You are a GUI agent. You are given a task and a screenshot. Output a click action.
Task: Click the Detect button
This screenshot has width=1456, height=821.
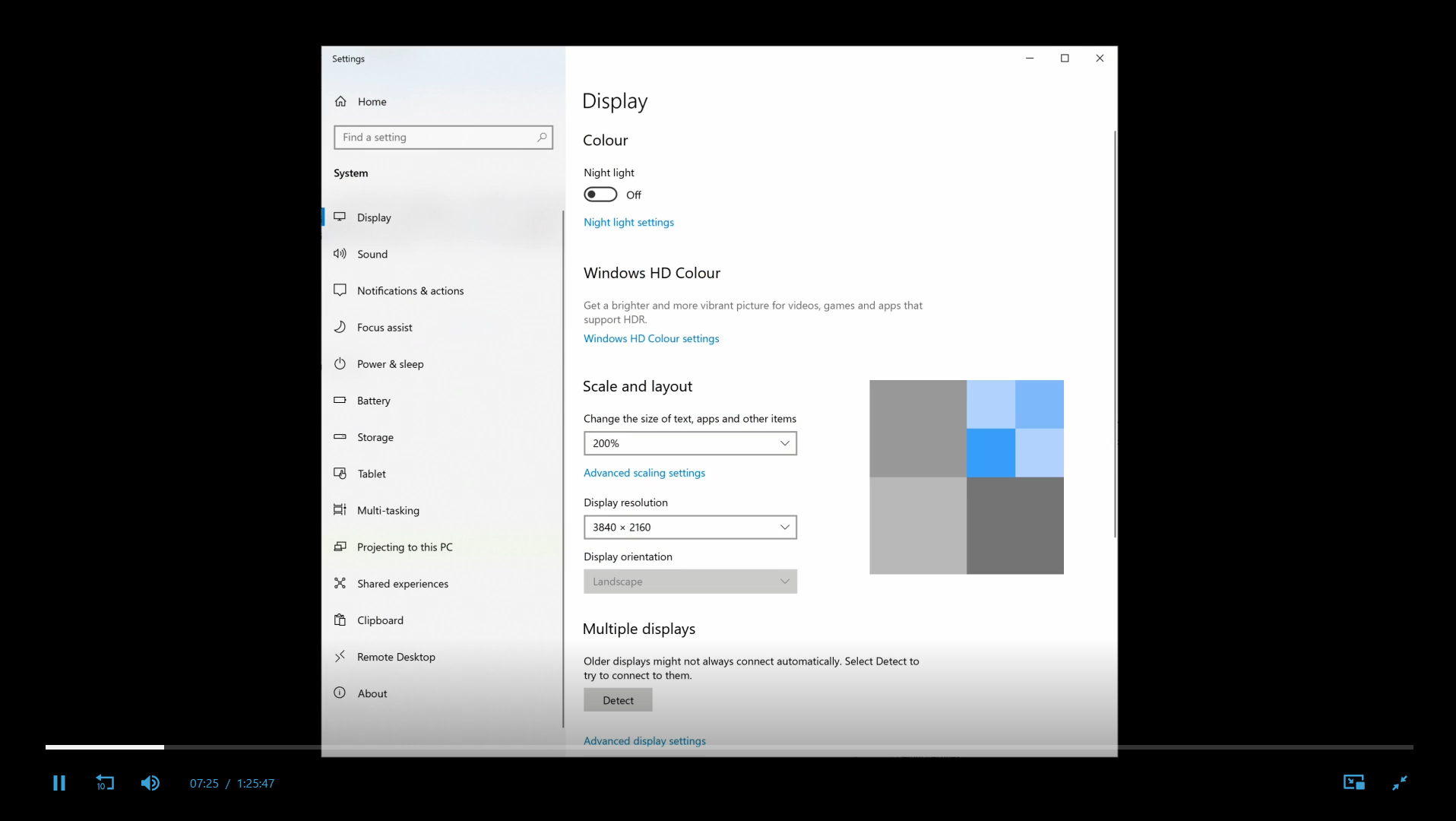click(x=618, y=700)
